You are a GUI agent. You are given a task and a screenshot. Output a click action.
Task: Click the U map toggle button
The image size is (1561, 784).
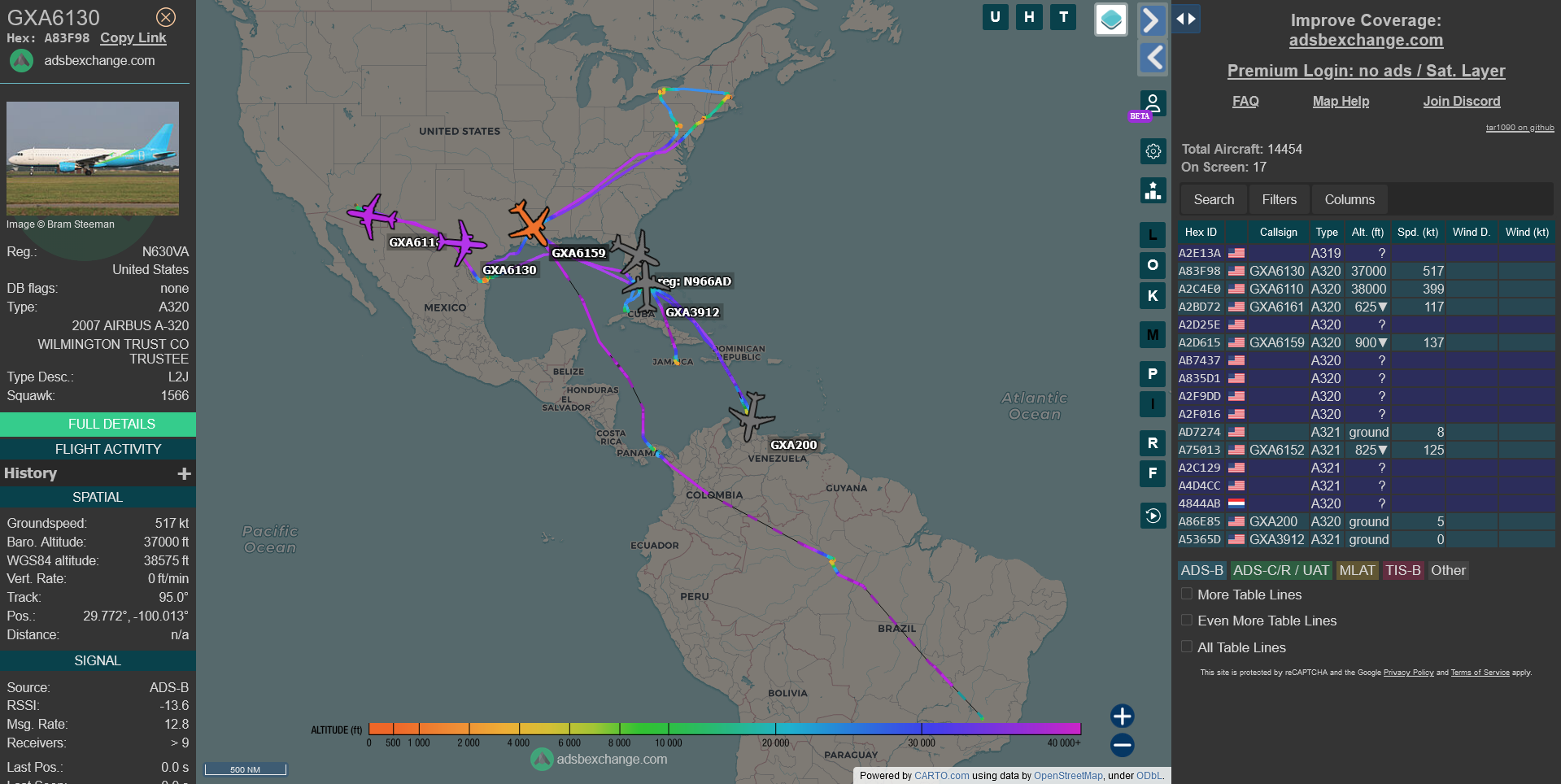(995, 17)
